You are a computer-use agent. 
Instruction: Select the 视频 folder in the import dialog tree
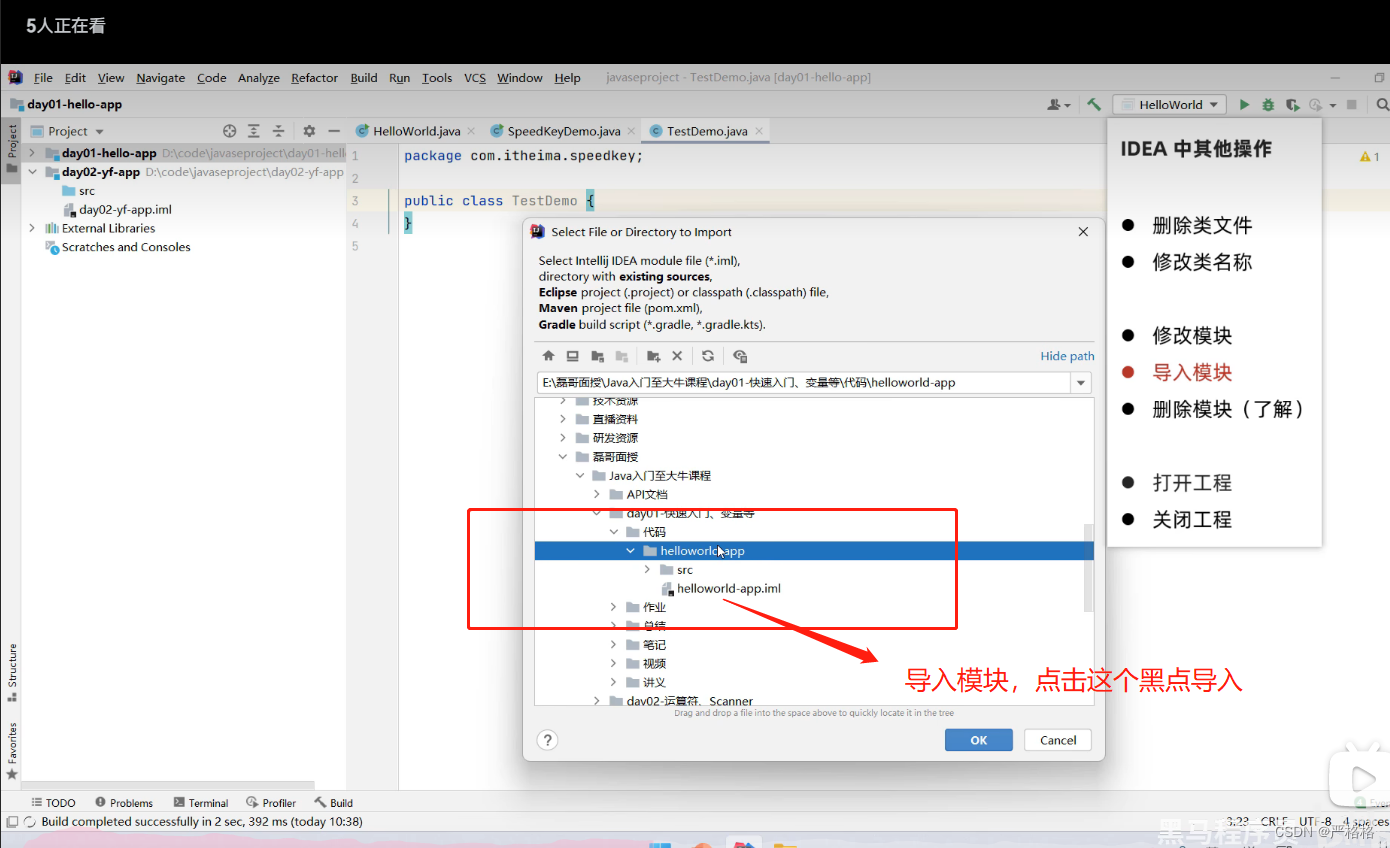[654, 664]
